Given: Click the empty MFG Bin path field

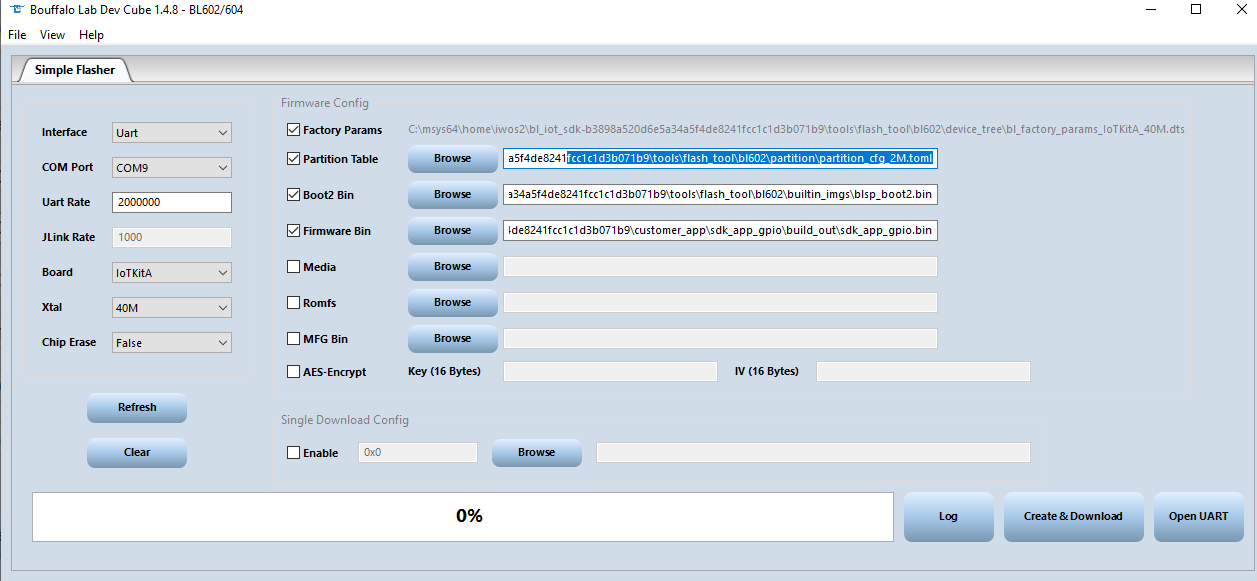Looking at the screenshot, I should (720, 338).
